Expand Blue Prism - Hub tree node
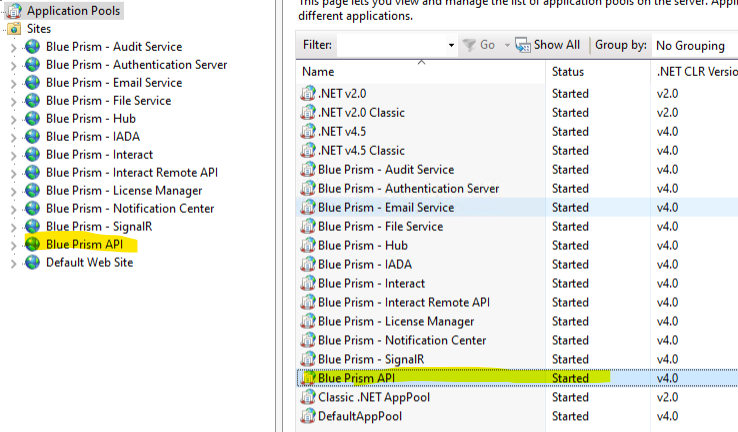738x432 pixels. pyautogui.click(x=14, y=120)
